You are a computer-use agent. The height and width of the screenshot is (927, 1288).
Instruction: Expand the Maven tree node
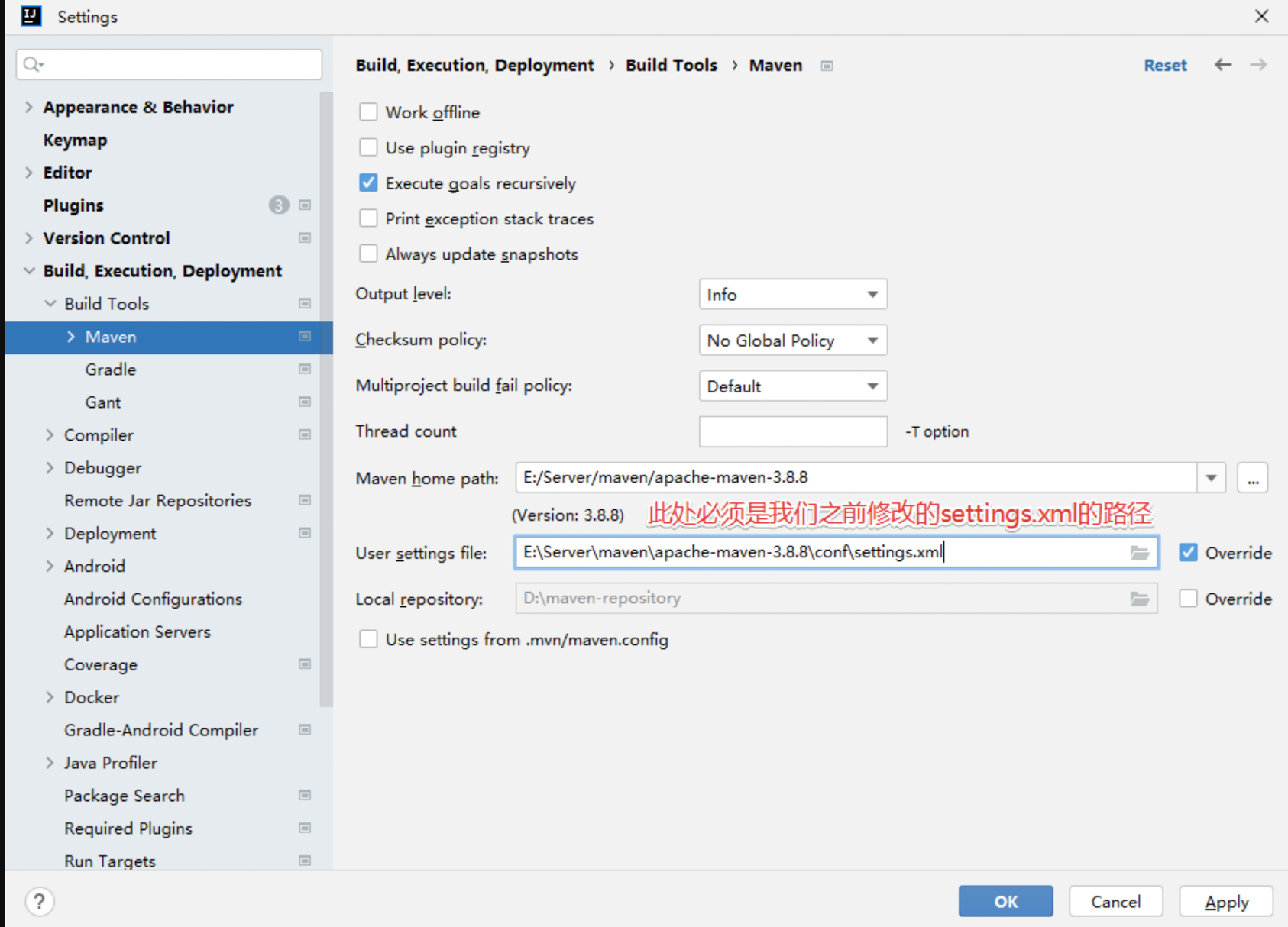coord(71,336)
